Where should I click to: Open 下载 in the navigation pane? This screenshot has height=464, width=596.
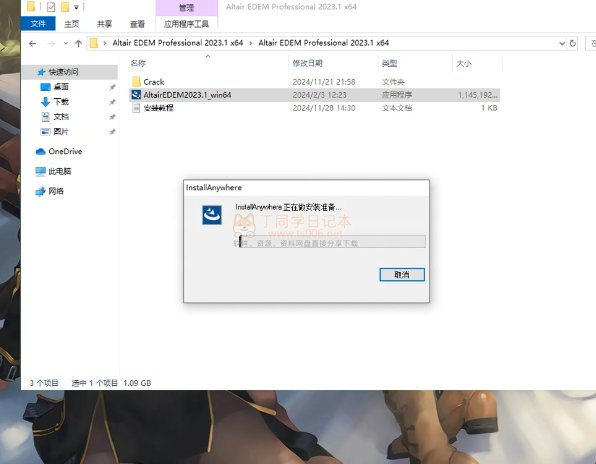61,101
